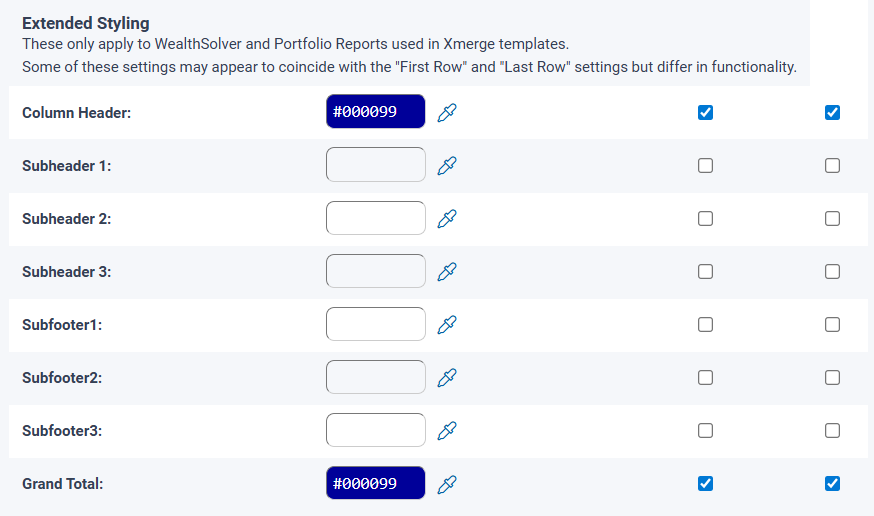Uncheck the first Column Header checkbox
This screenshot has width=874, height=516.
pyautogui.click(x=705, y=112)
